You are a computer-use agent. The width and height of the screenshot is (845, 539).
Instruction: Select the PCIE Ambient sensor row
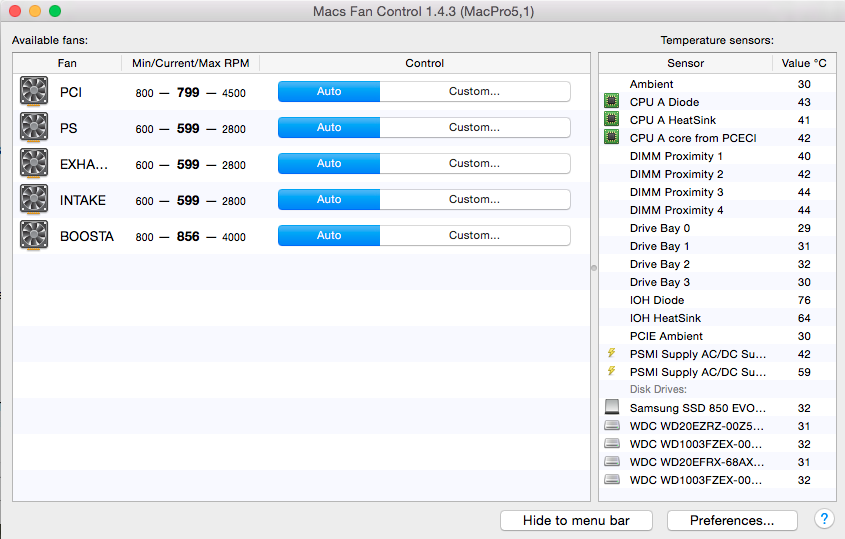(718, 336)
